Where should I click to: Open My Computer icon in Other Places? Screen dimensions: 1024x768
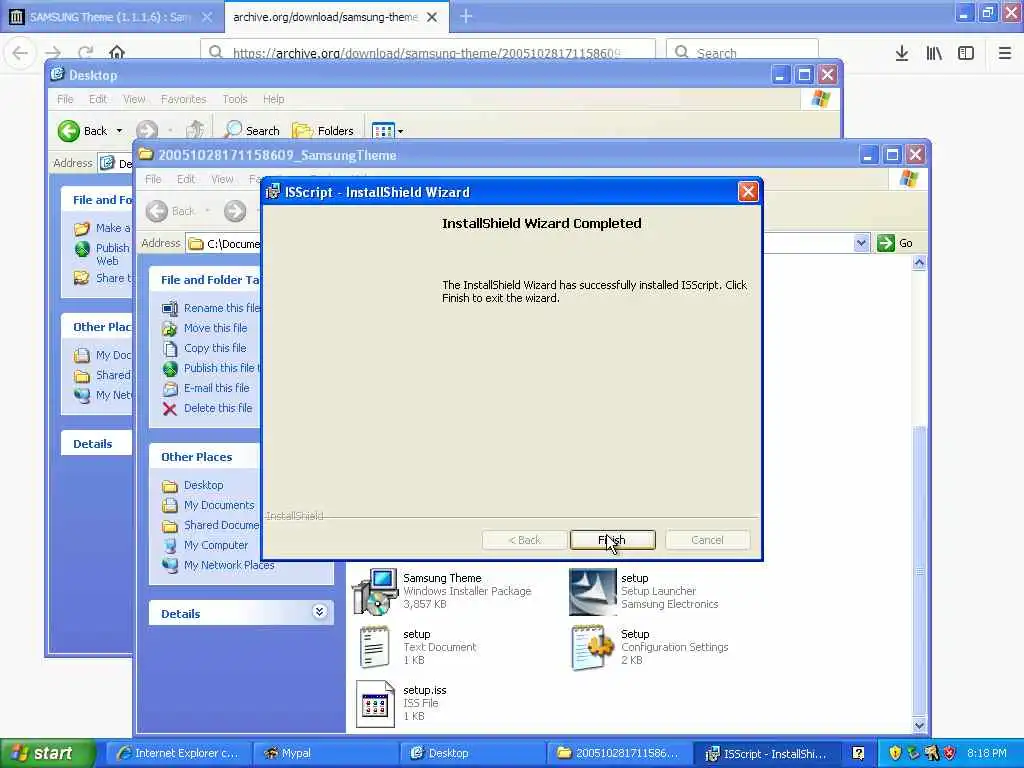[x=170, y=545]
